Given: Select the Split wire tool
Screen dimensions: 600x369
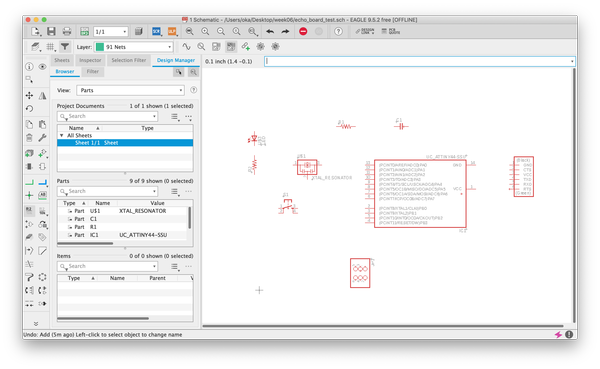Looking at the screenshot, I should [29, 250].
